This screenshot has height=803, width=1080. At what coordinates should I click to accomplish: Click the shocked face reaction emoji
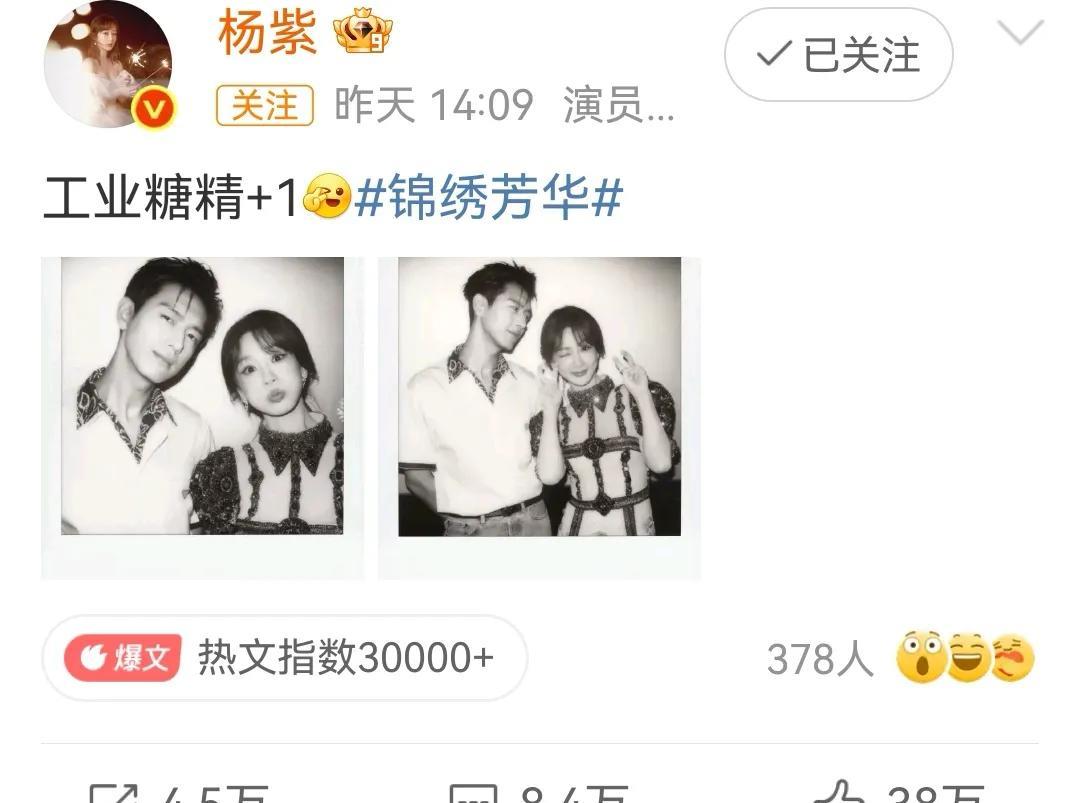[x=921, y=657]
